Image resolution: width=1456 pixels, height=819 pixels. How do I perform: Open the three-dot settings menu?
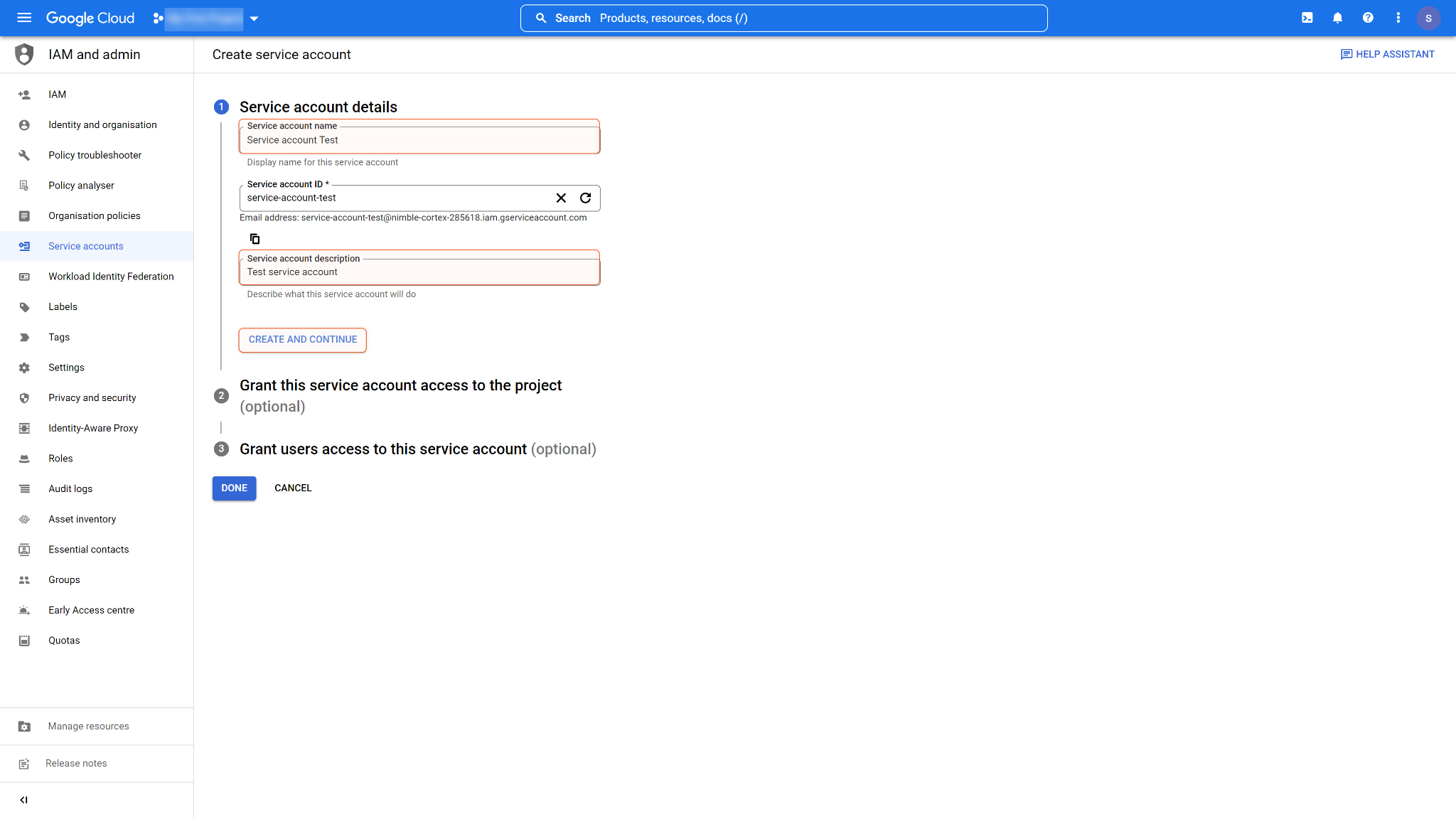coord(1398,18)
